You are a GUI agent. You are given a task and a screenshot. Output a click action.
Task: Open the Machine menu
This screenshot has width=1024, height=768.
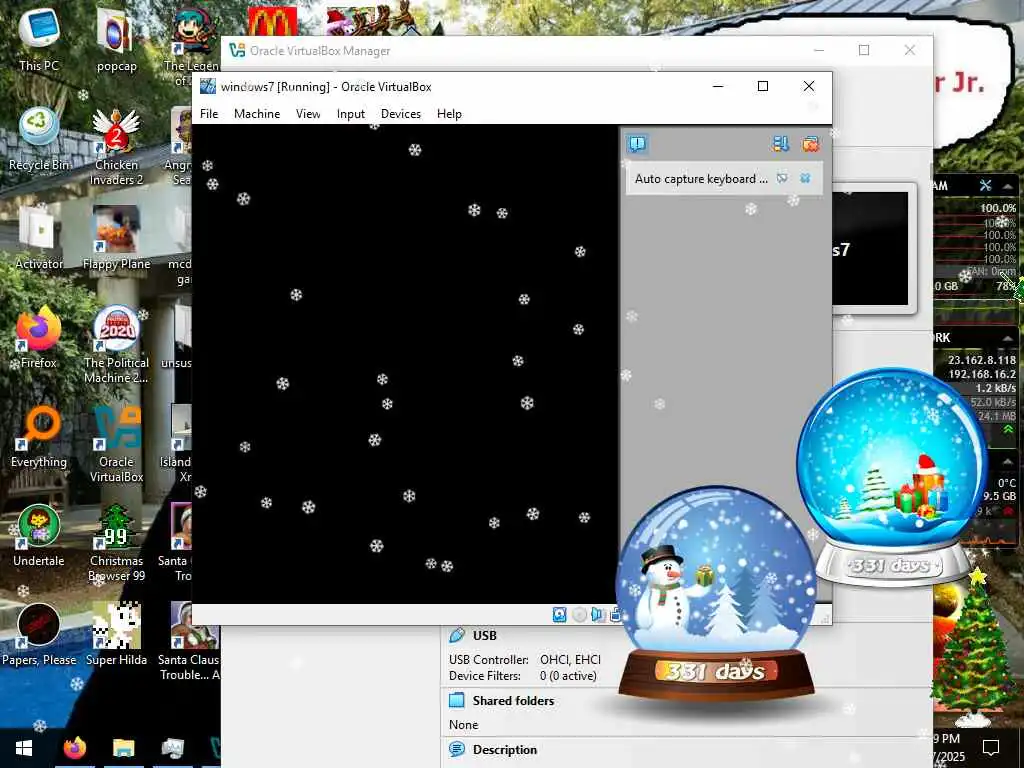point(257,114)
